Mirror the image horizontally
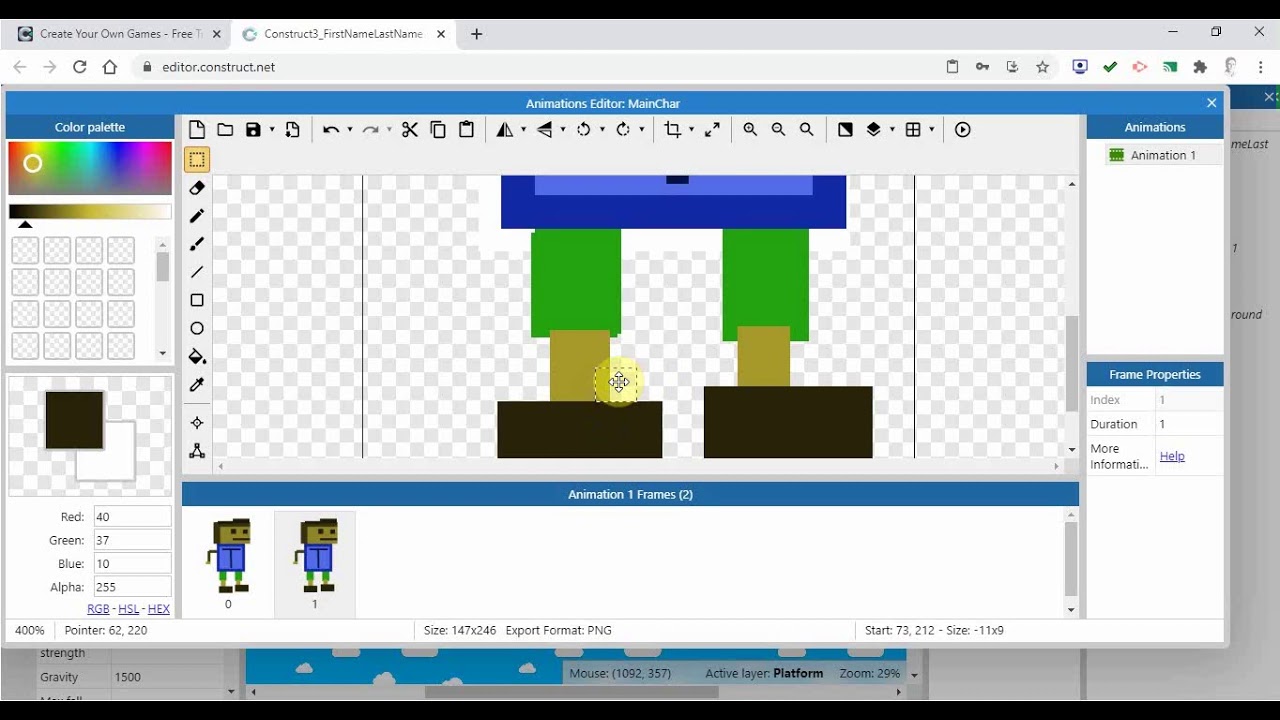The width and height of the screenshot is (1280, 720). click(505, 130)
